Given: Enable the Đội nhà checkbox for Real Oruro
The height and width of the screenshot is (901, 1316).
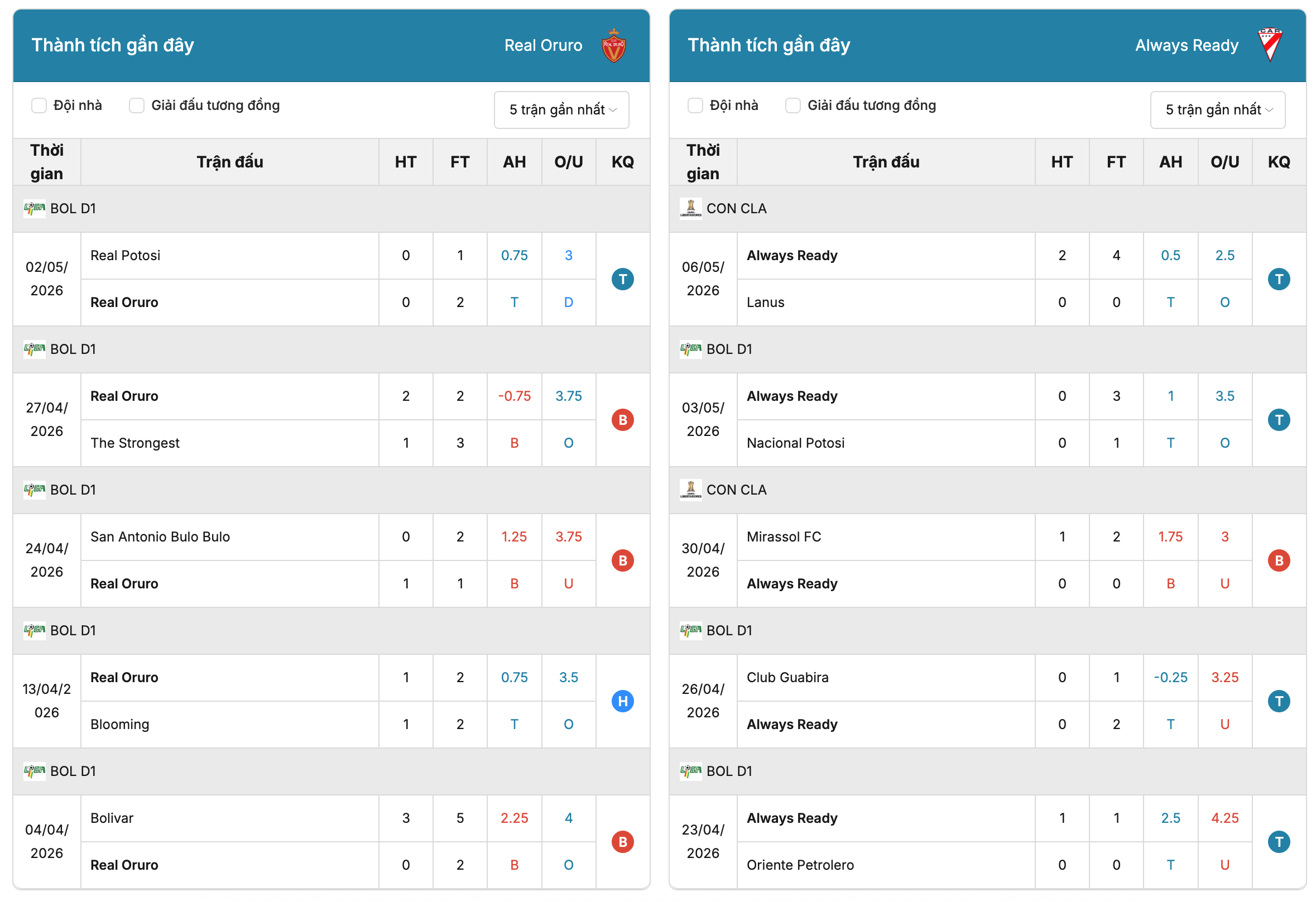Looking at the screenshot, I should point(39,106).
